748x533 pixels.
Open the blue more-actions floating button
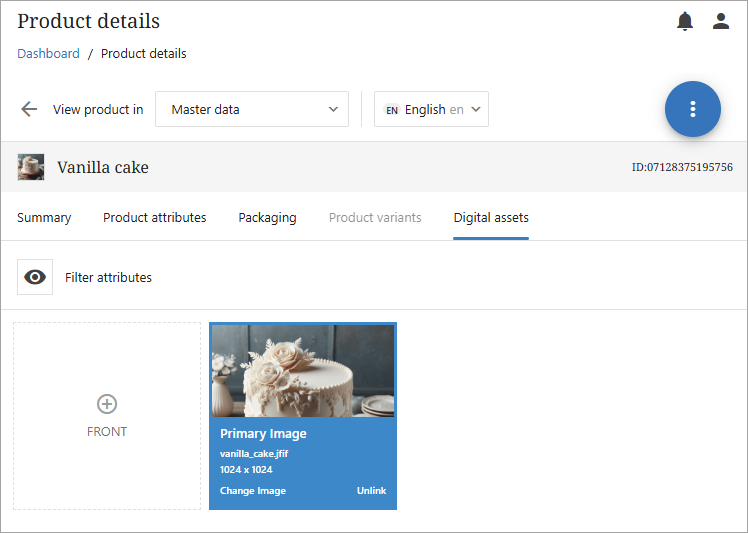(x=692, y=109)
